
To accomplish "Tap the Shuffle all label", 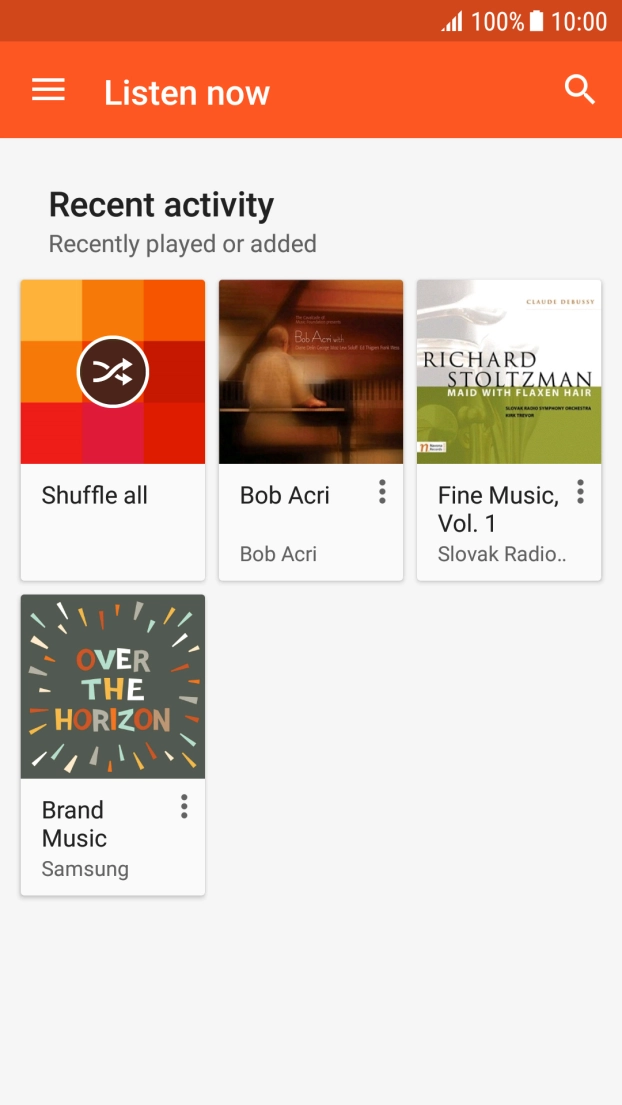I will click(x=95, y=495).
